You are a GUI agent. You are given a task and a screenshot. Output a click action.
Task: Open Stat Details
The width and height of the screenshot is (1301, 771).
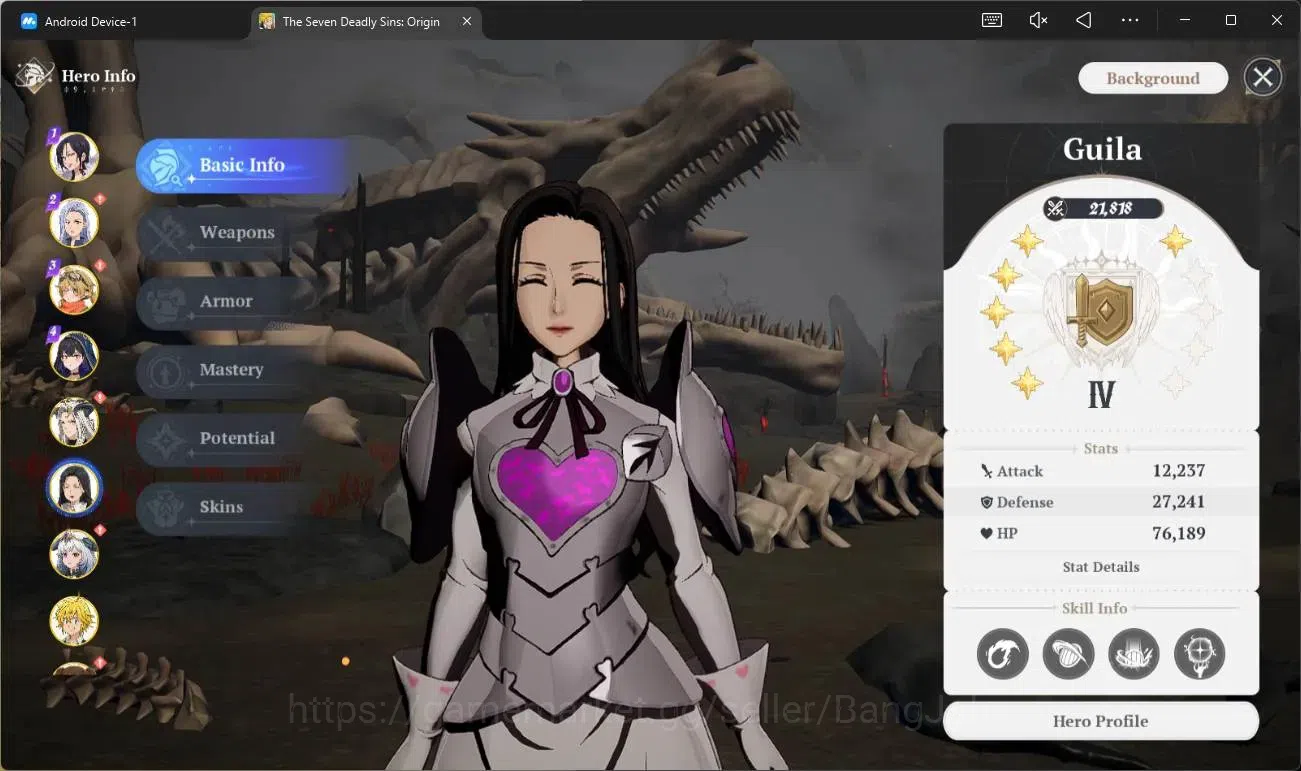[x=1101, y=567]
